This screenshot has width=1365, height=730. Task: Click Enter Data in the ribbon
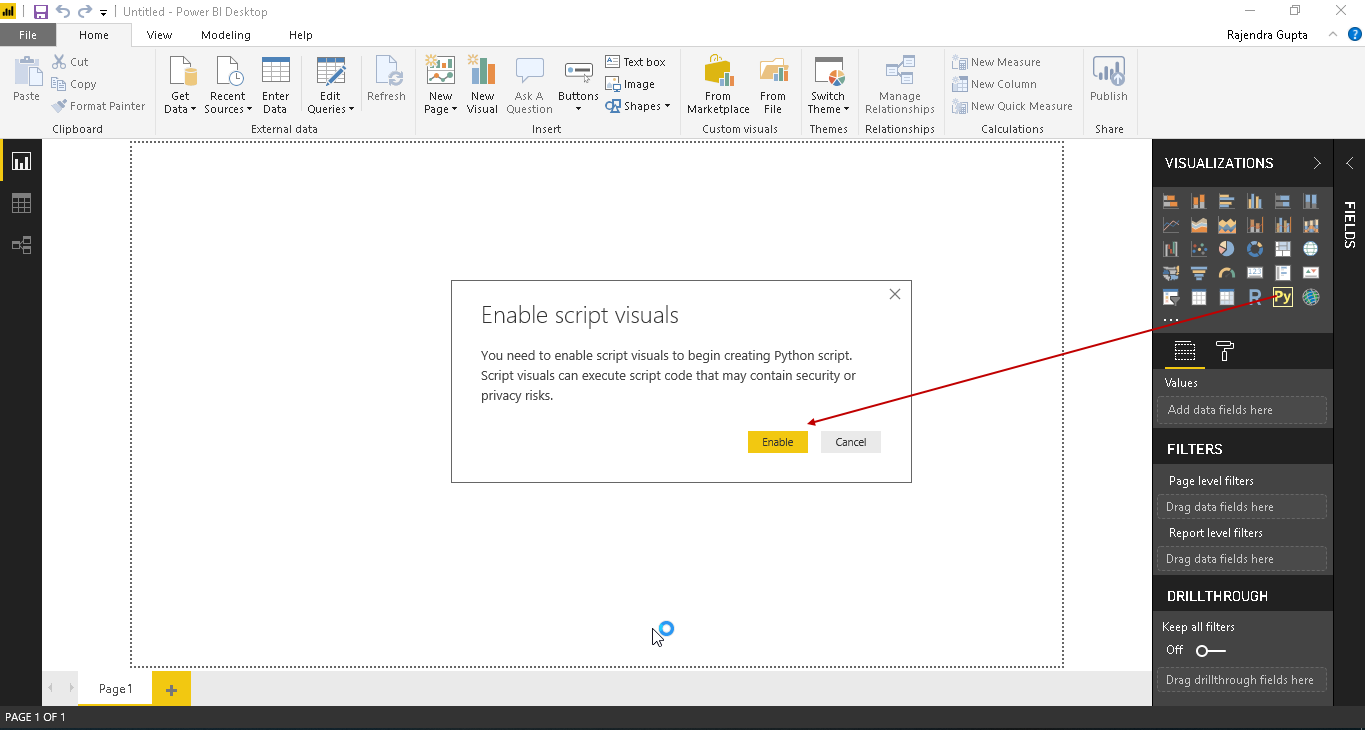click(275, 85)
